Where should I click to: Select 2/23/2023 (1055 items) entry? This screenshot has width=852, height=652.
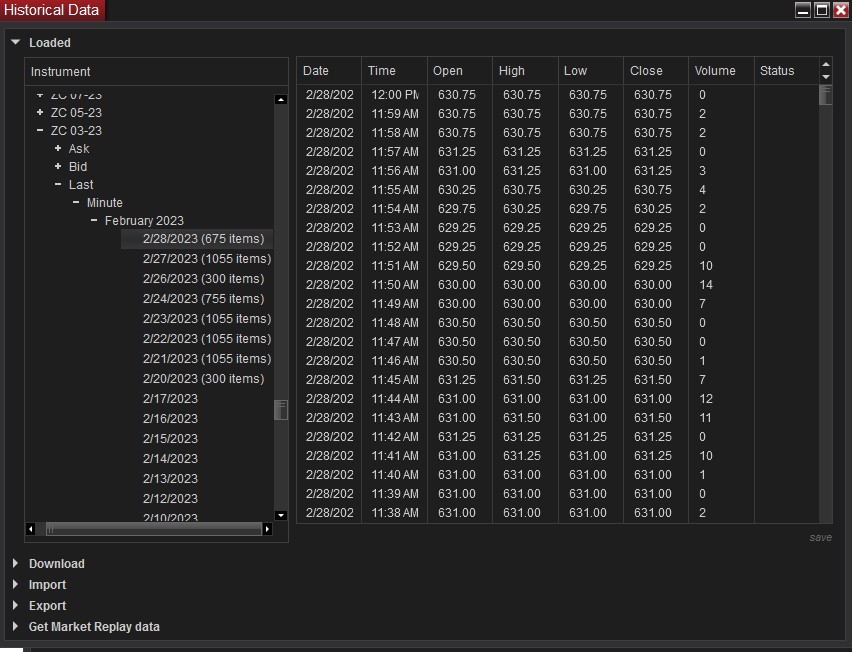(206, 318)
